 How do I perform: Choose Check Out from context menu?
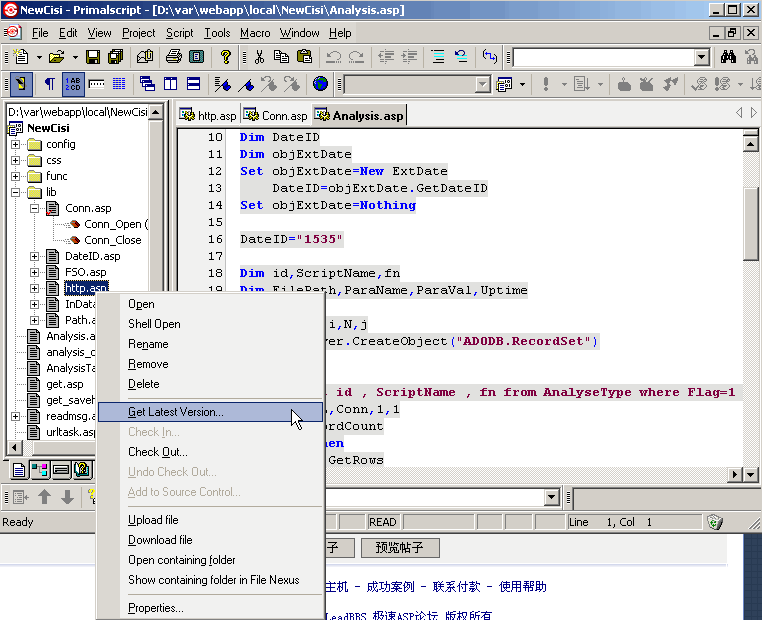pyautogui.click(x=210, y=452)
